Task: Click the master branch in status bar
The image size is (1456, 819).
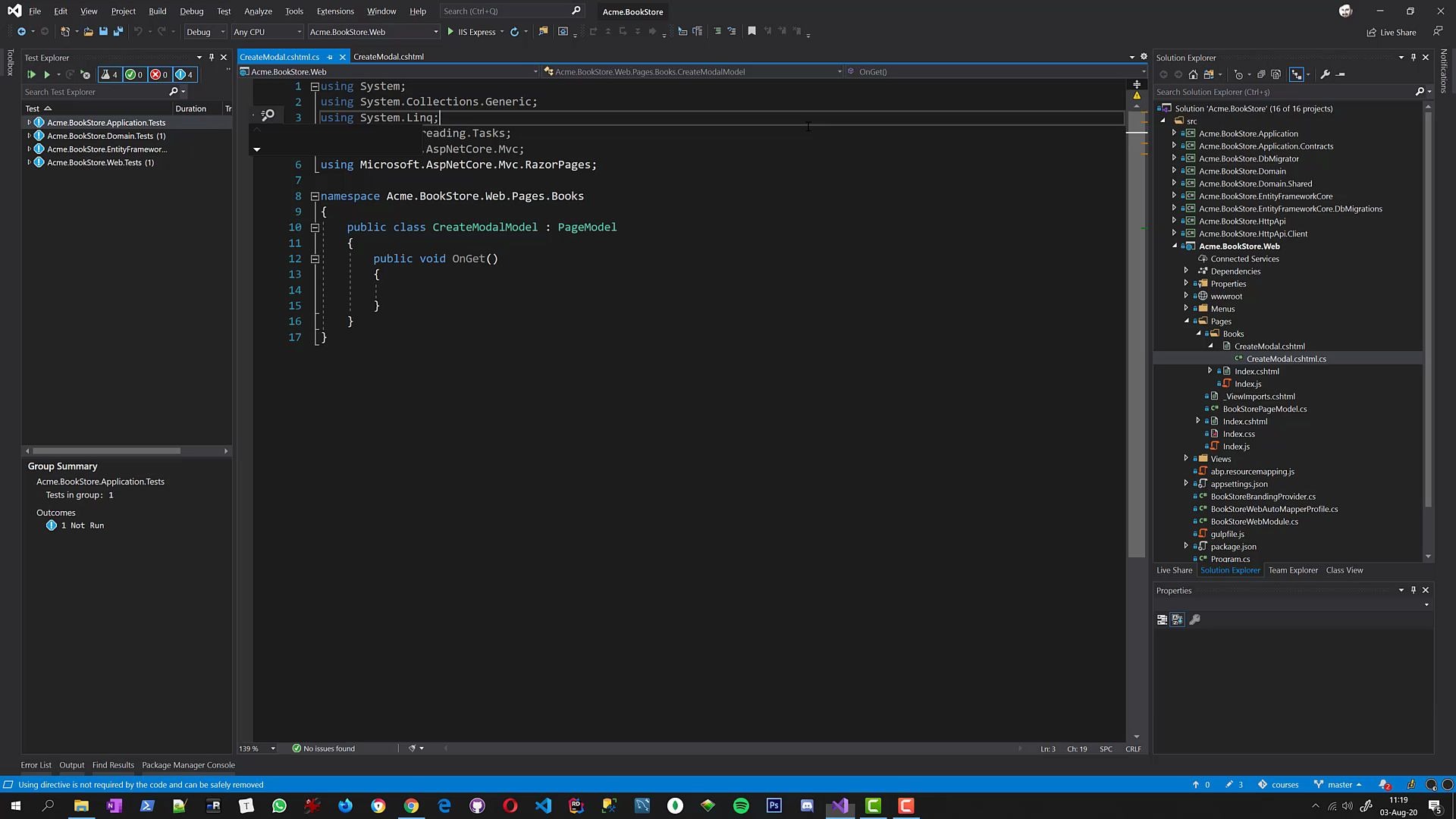Action: pos(1338,785)
